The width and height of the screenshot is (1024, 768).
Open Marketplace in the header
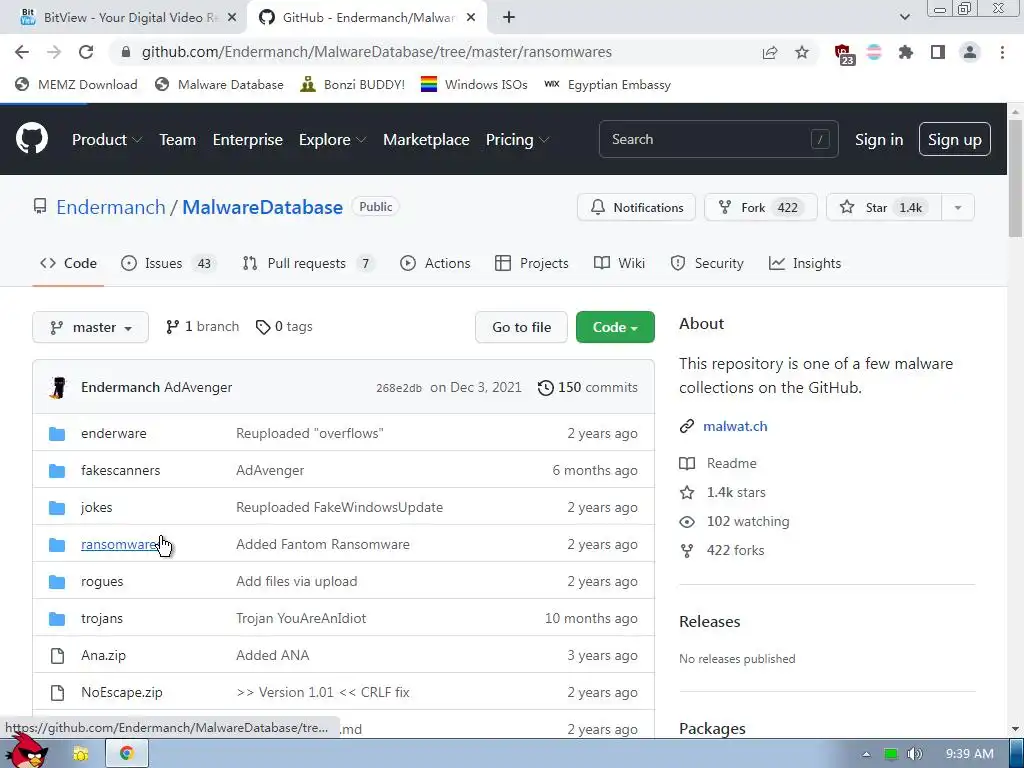[426, 140]
